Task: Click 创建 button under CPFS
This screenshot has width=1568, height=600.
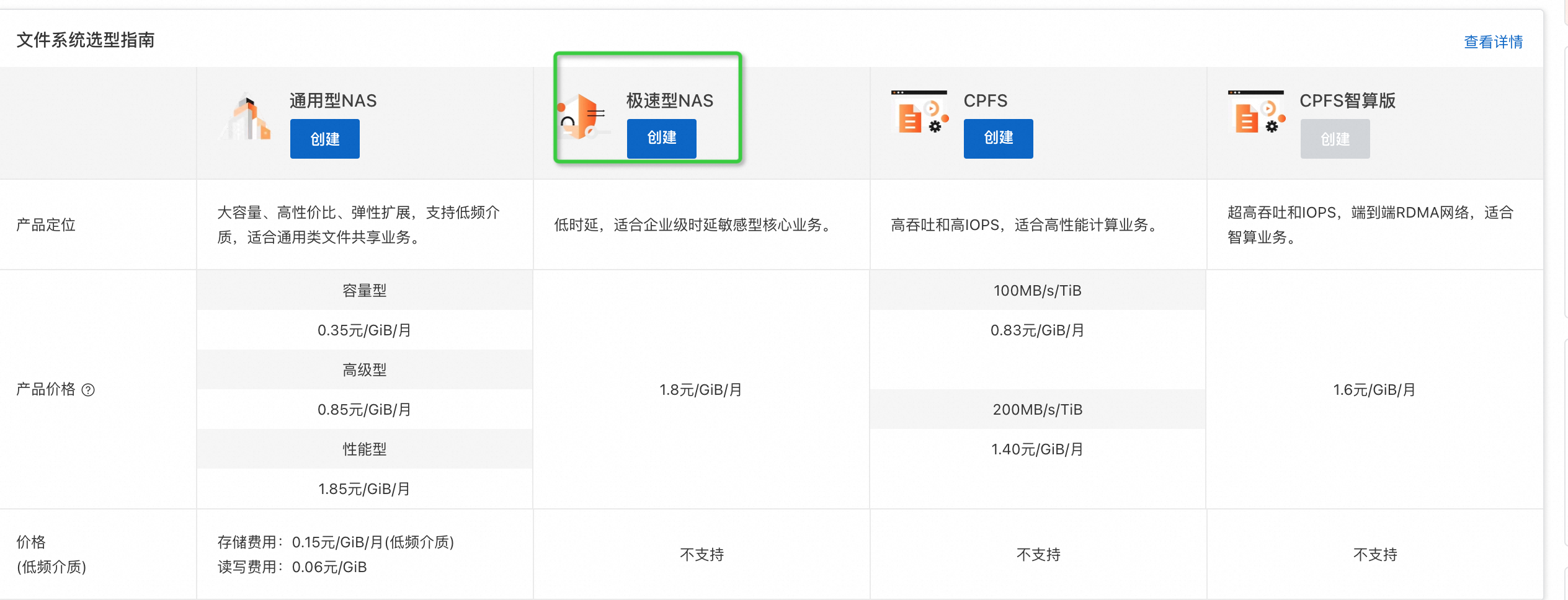Action: (x=999, y=139)
